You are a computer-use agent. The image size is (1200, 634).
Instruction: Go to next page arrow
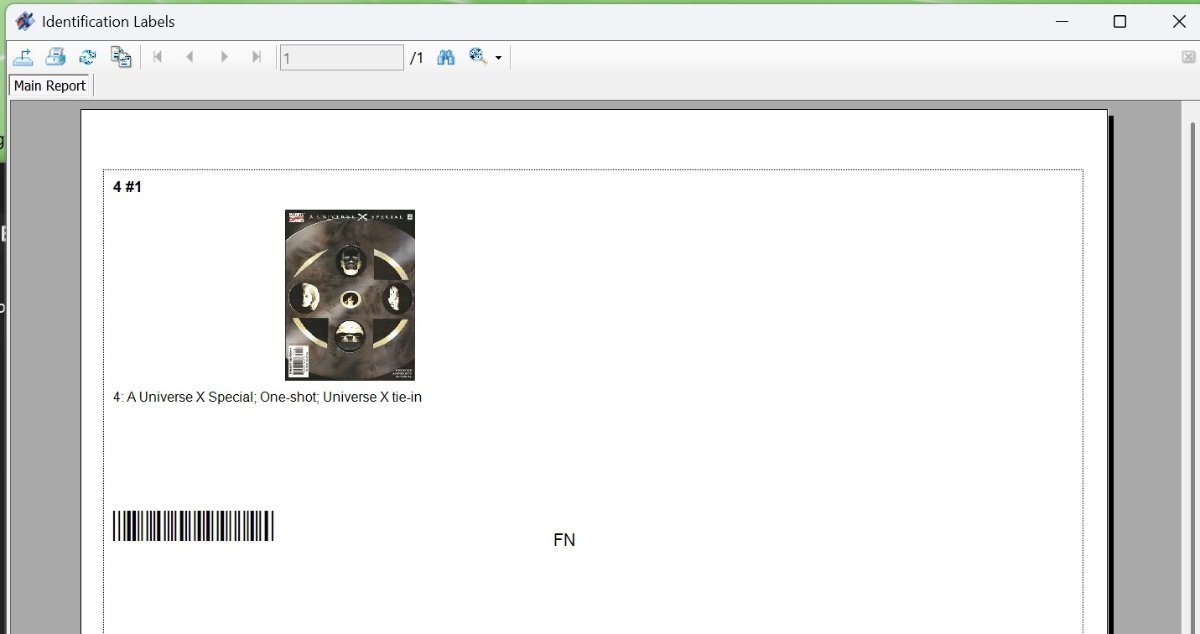224,57
